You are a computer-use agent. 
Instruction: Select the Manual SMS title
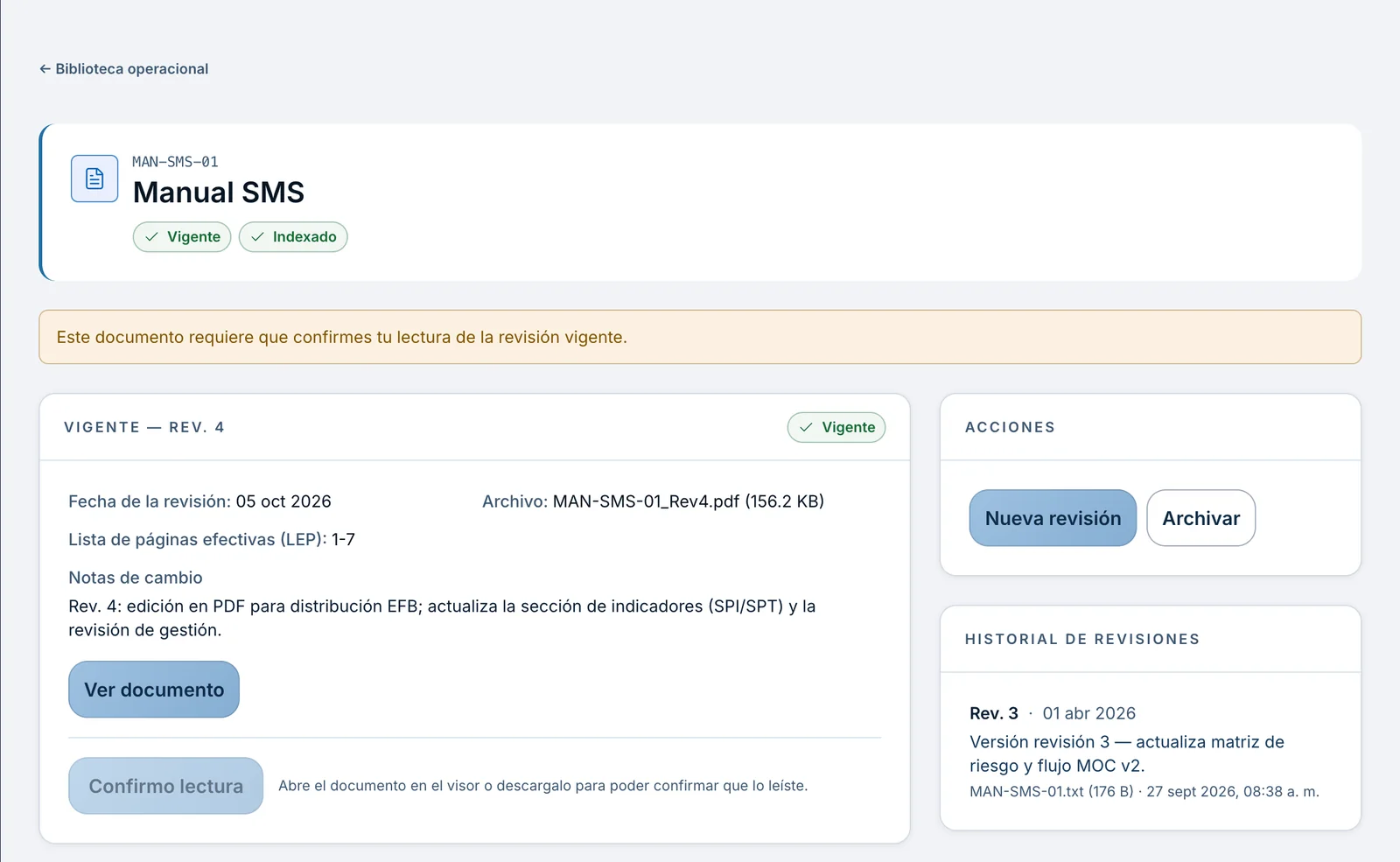click(x=219, y=193)
